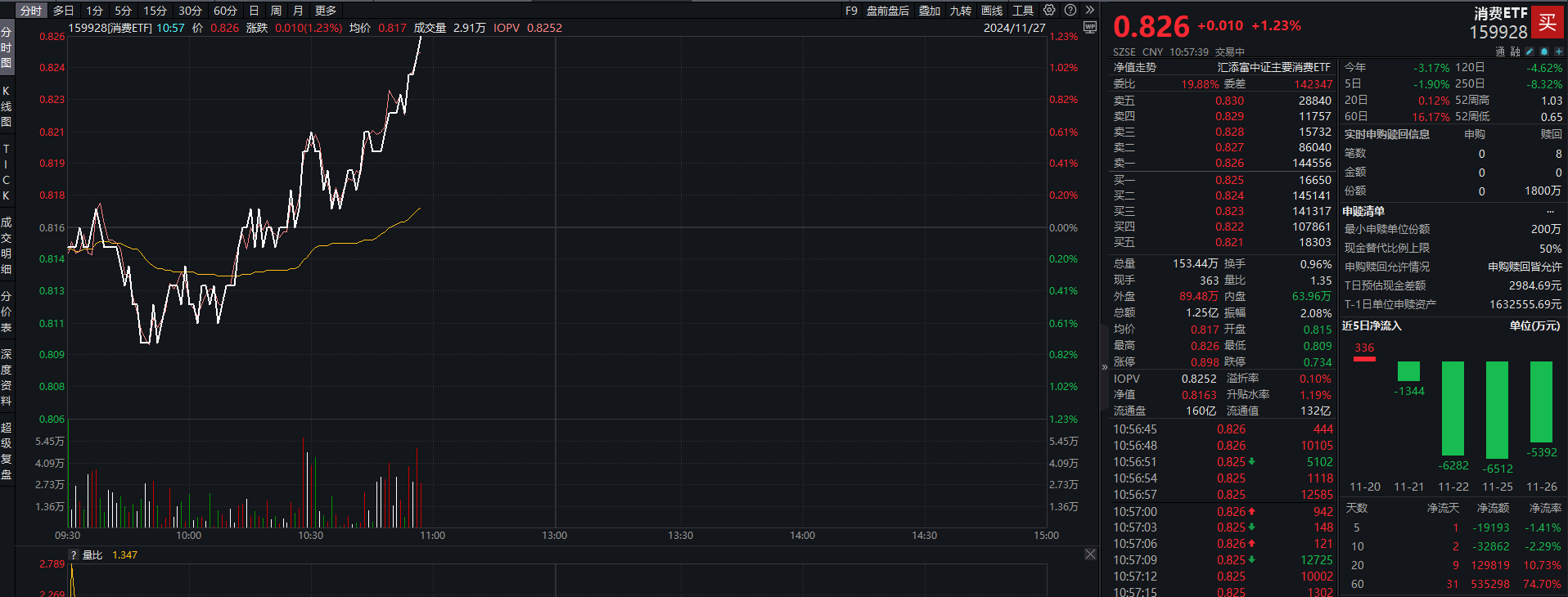The height and width of the screenshot is (597, 1568).
Task: Set a price alert bell icon
Action: coord(1544,52)
